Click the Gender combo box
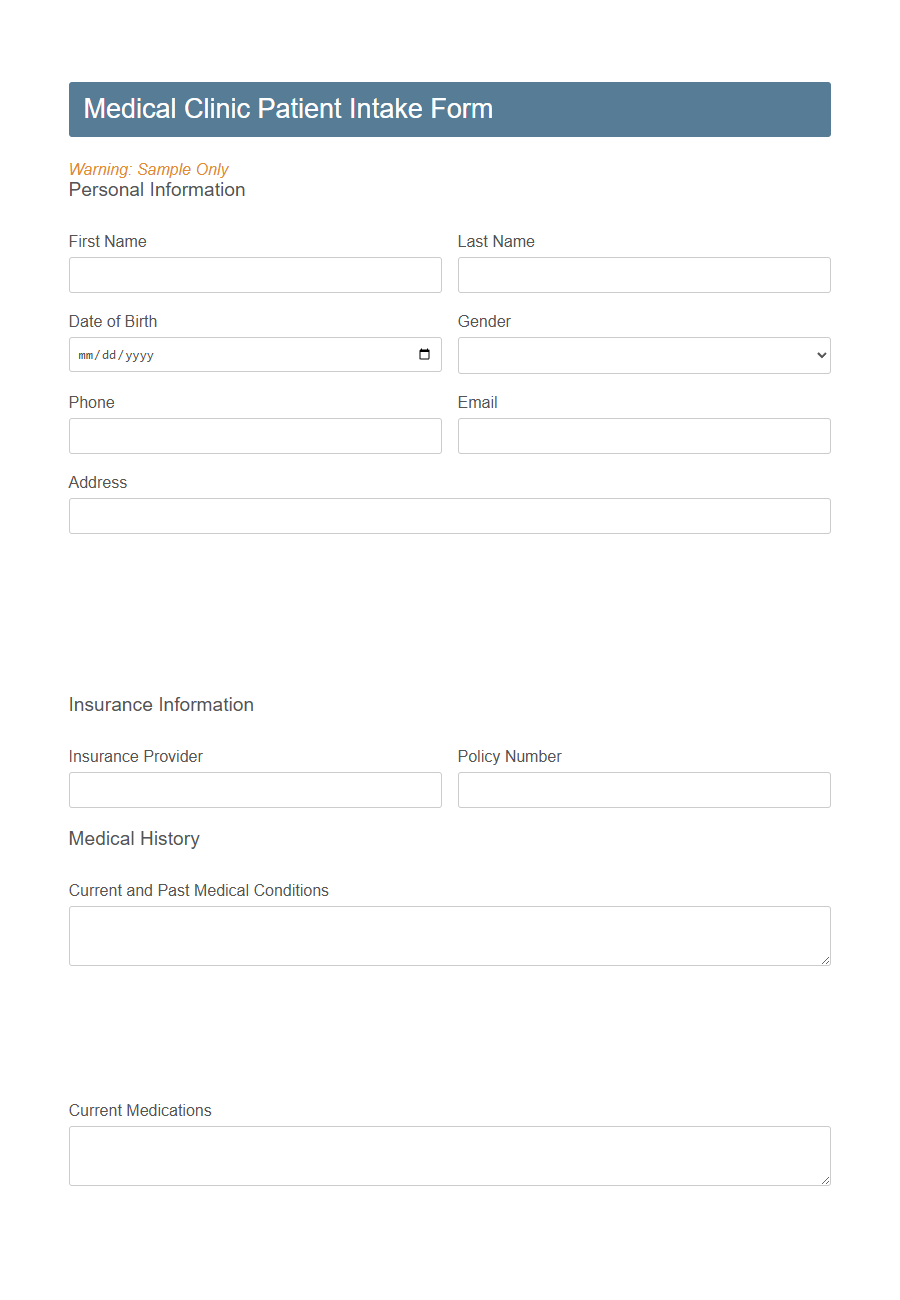 [x=643, y=355]
